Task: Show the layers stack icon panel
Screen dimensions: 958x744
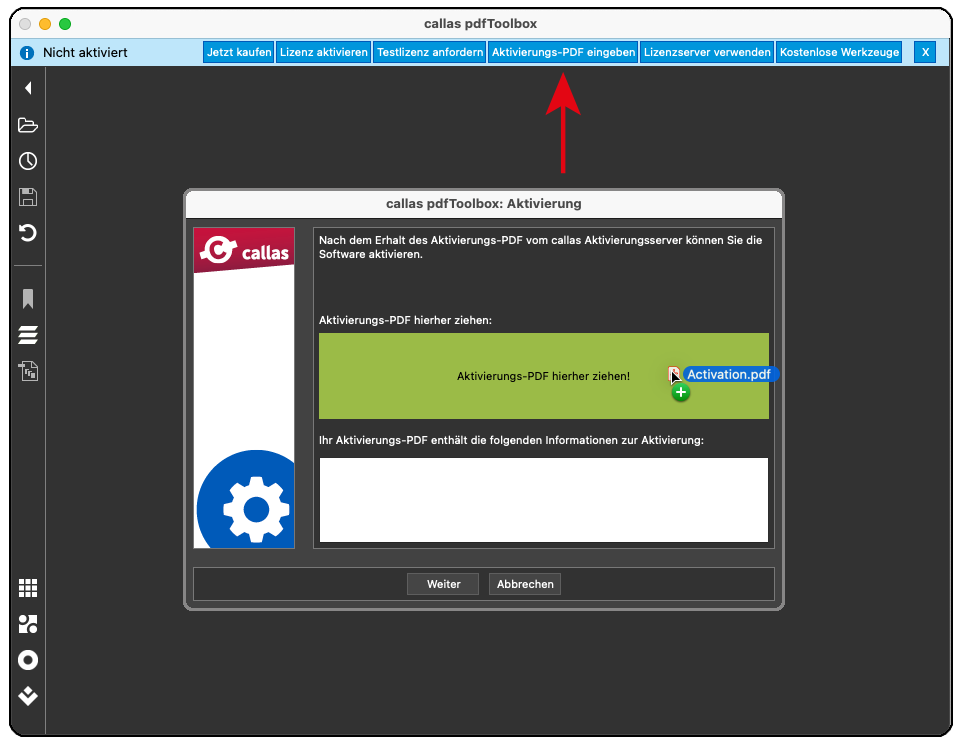Action: [x=28, y=335]
